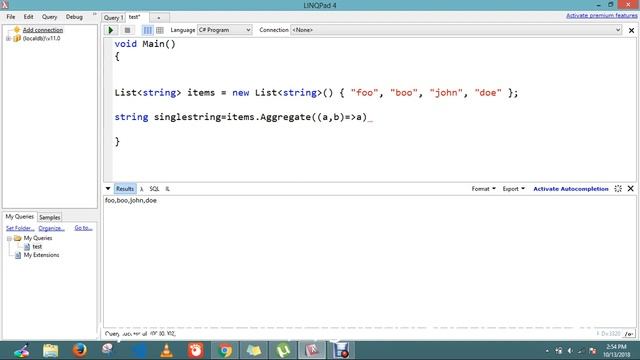Open the File menu
The image size is (640, 360).
click(x=11, y=17)
